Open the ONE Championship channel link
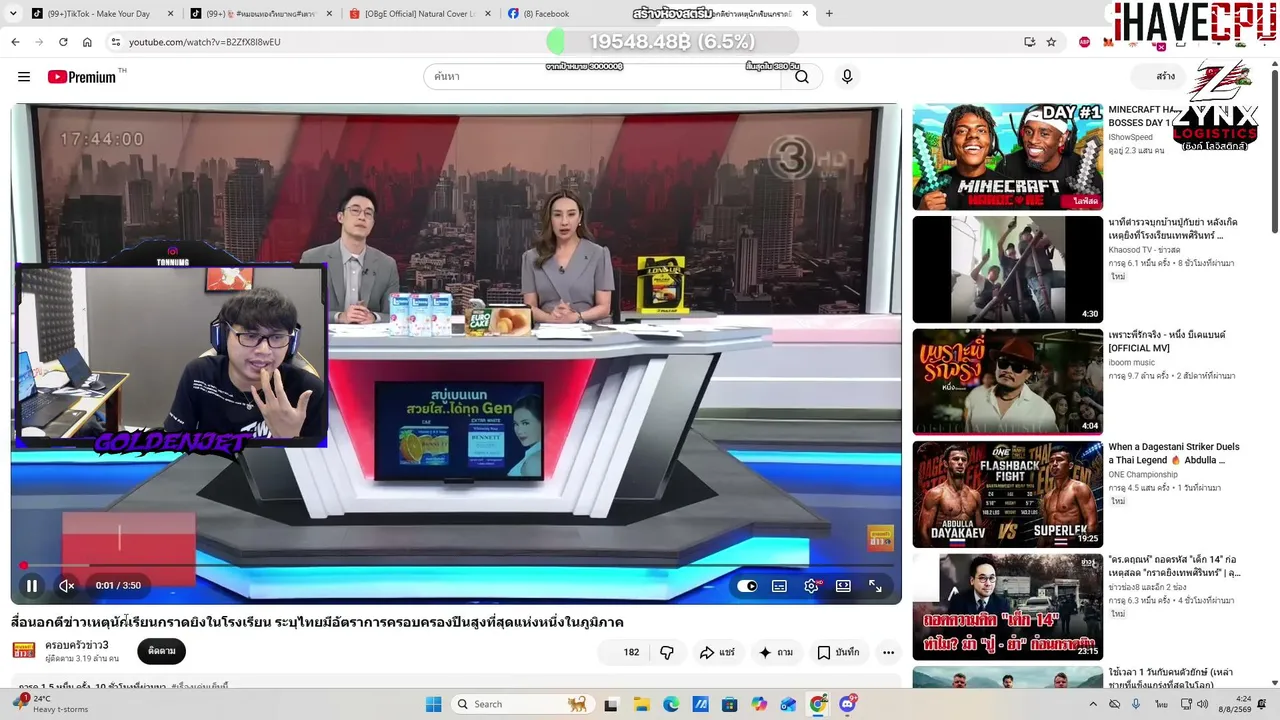This screenshot has height=720, width=1280. click(x=1143, y=475)
